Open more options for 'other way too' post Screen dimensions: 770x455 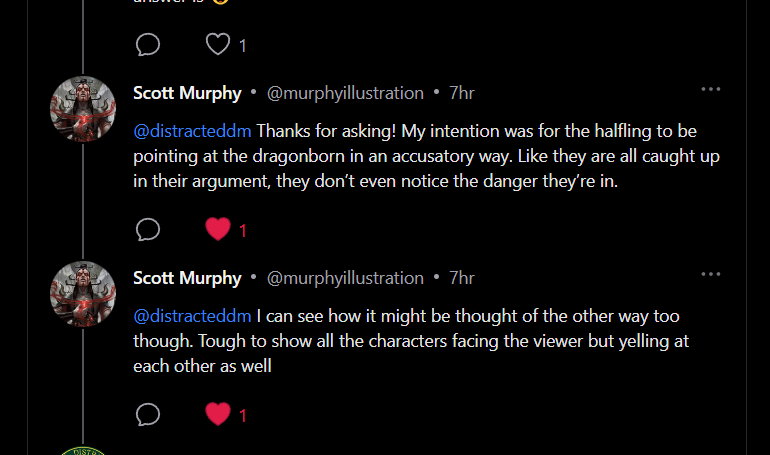[711, 274]
